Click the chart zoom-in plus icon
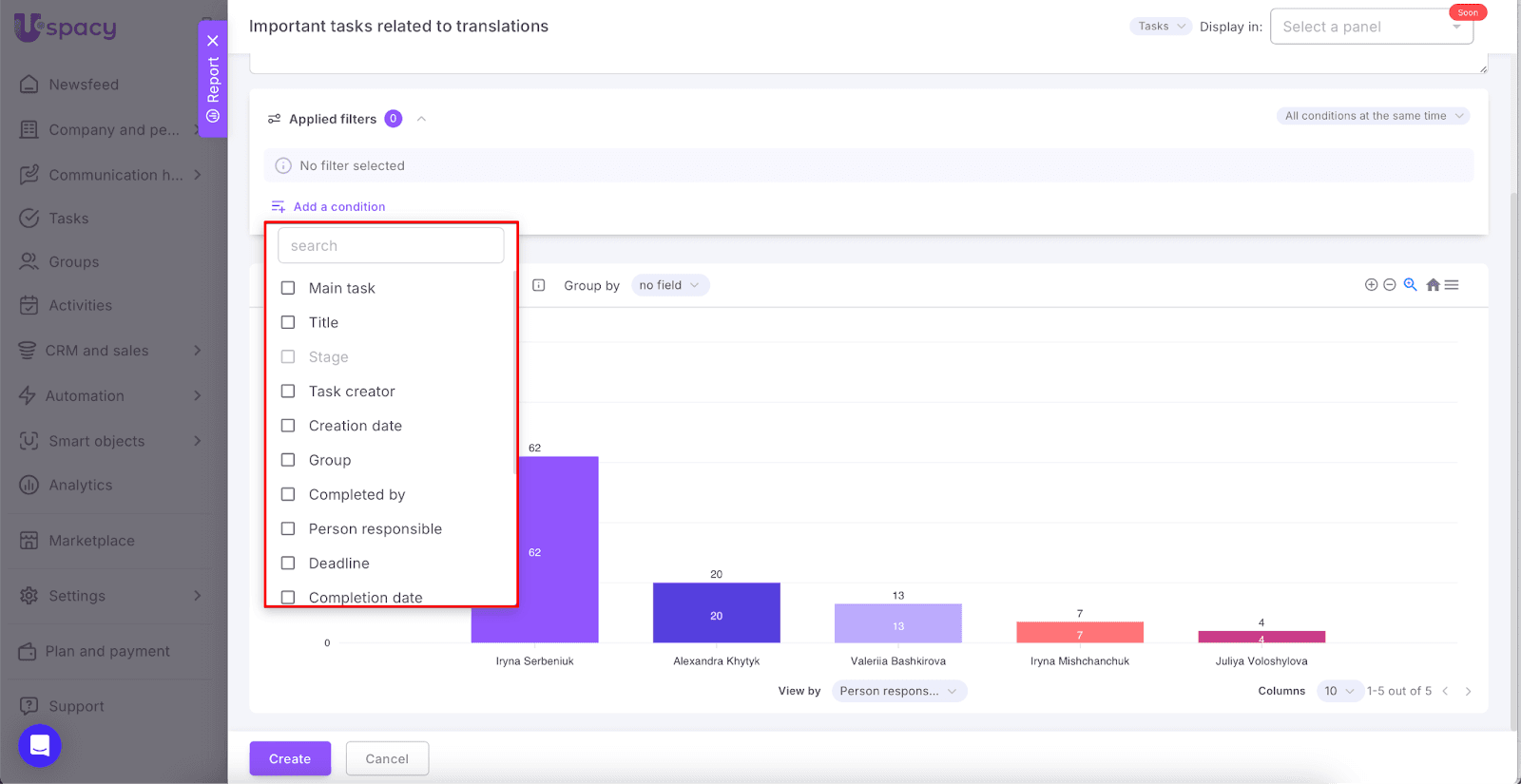1521x784 pixels. pyautogui.click(x=1371, y=285)
